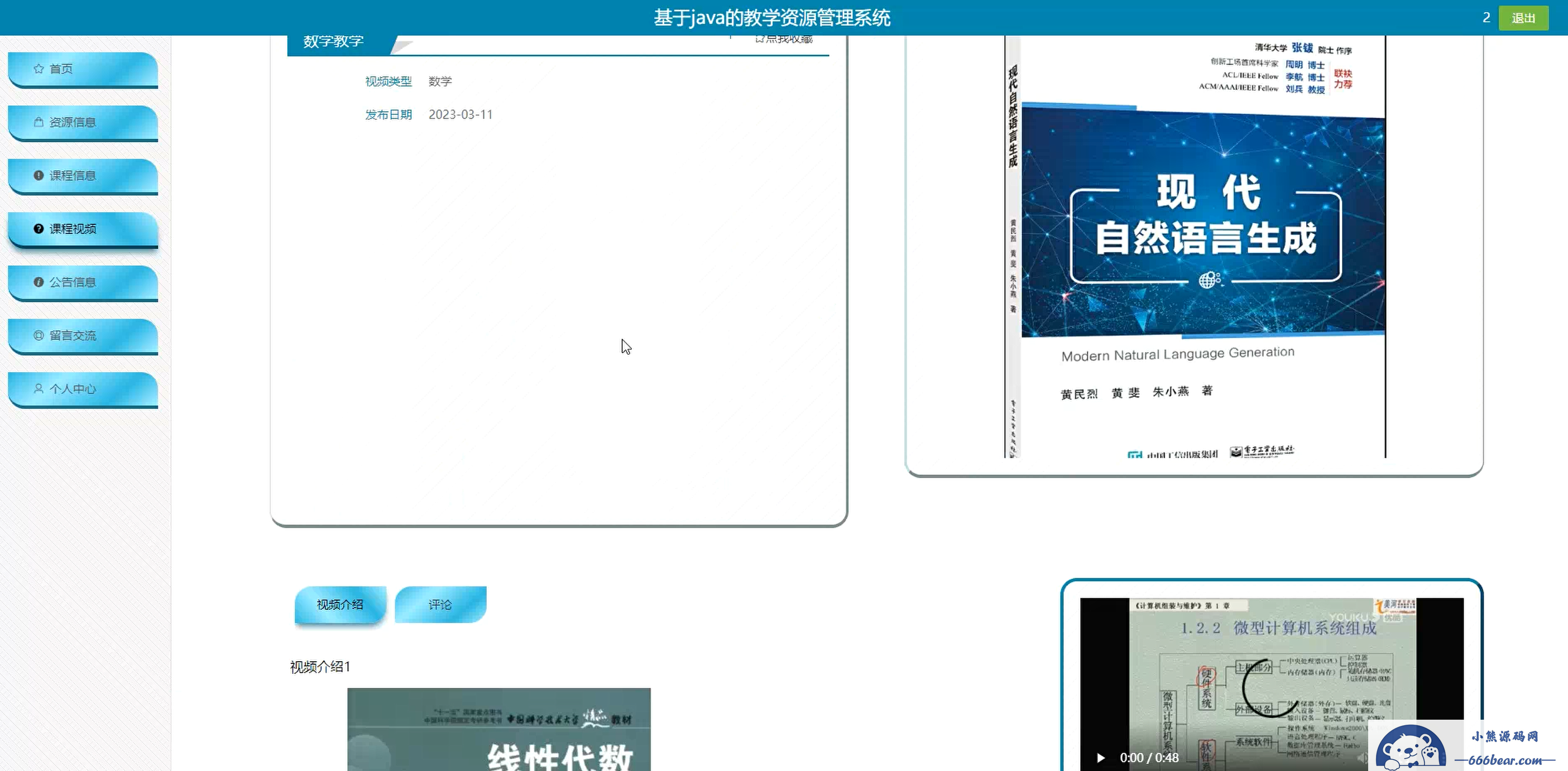Screen dimensions: 1568x771
Task: Click the 发布日期 label
Action: pyautogui.click(x=389, y=115)
